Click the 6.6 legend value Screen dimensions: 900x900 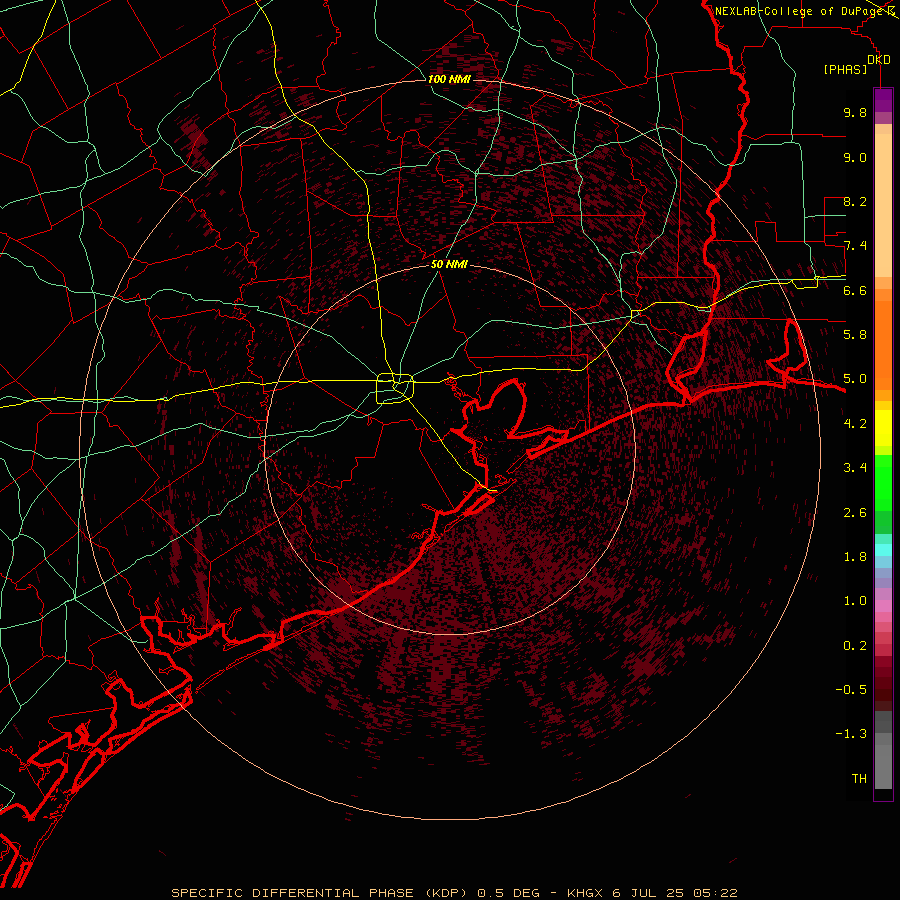pyautogui.click(x=855, y=290)
